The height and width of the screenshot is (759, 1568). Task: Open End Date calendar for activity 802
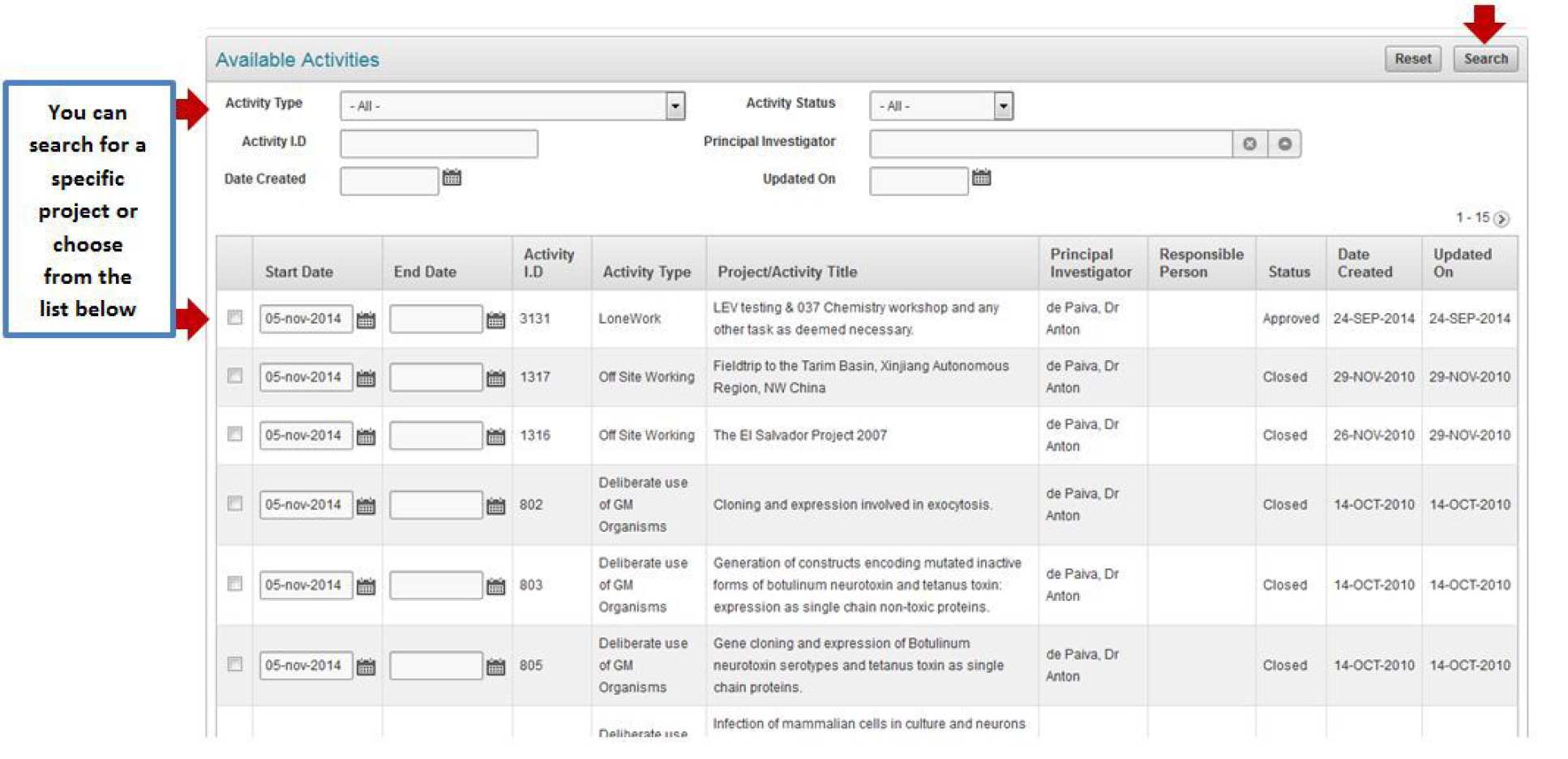click(x=495, y=506)
